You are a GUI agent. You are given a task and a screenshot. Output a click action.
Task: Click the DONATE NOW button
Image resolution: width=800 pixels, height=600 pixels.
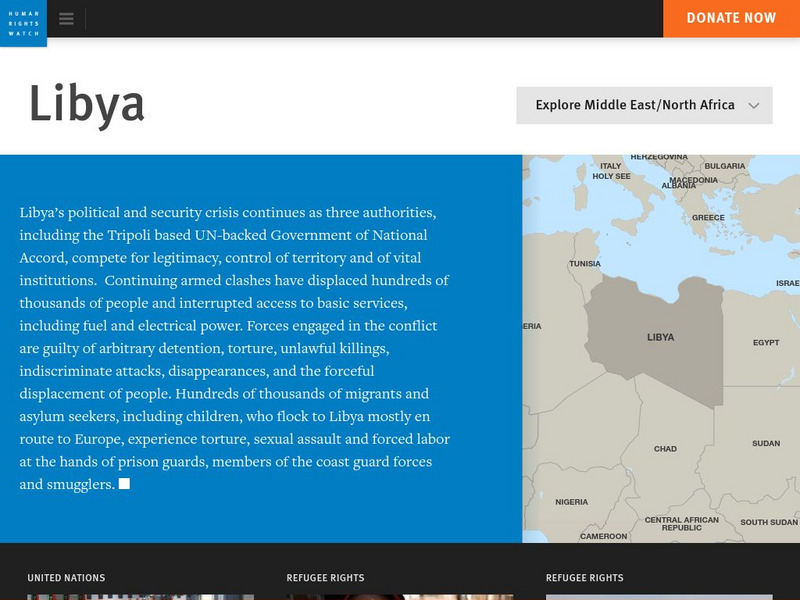pos(731,17)
